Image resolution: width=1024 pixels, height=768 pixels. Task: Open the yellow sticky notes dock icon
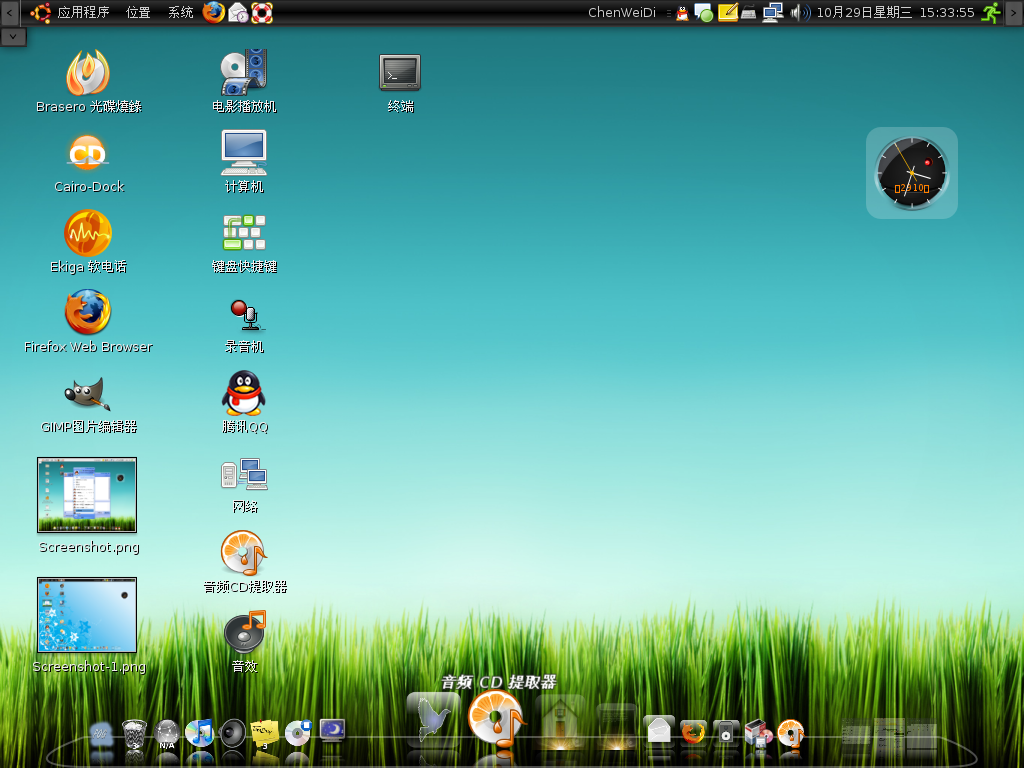(x=264, y=733)
